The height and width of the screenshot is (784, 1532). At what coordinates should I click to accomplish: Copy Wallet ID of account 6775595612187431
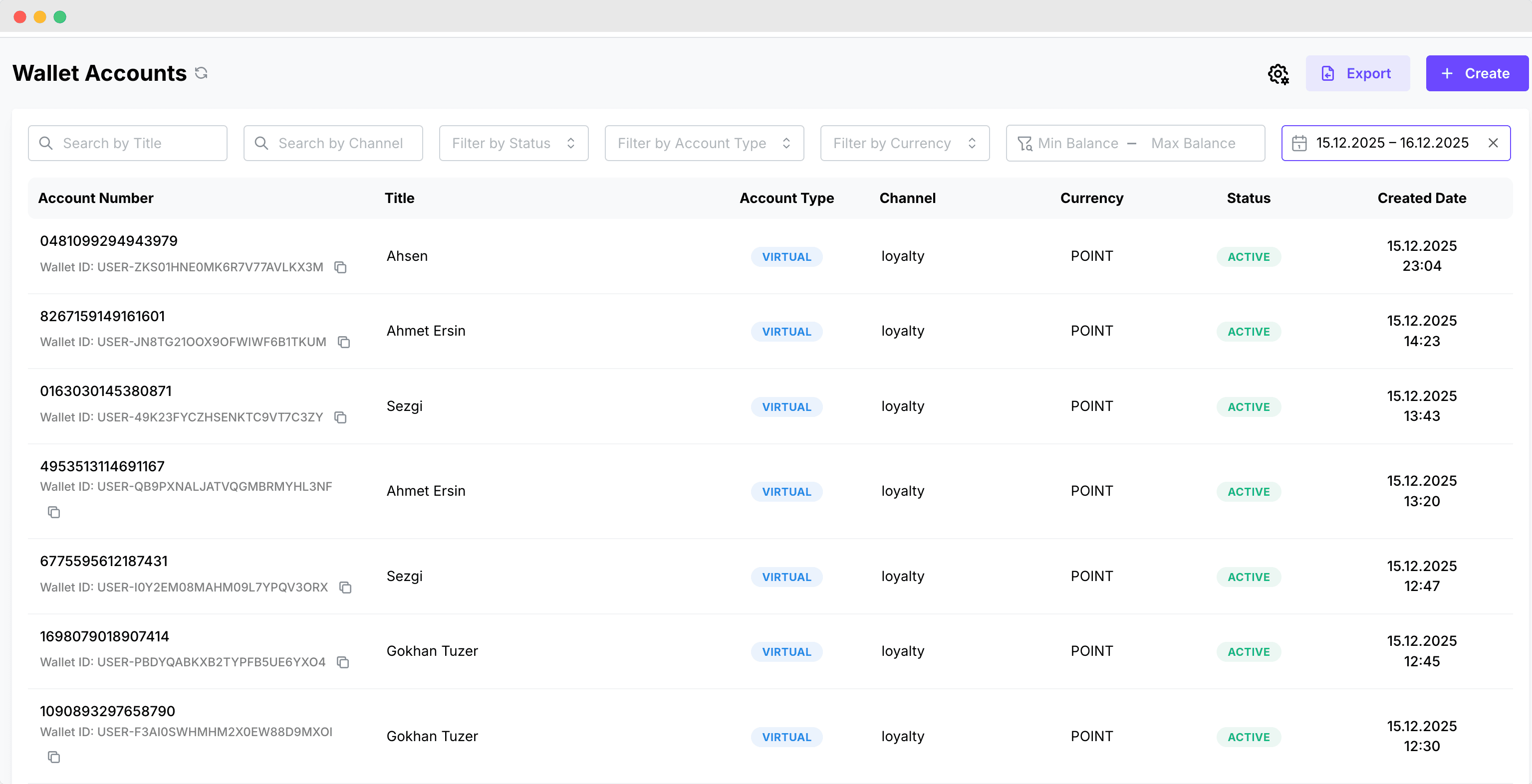coord(345,588)
